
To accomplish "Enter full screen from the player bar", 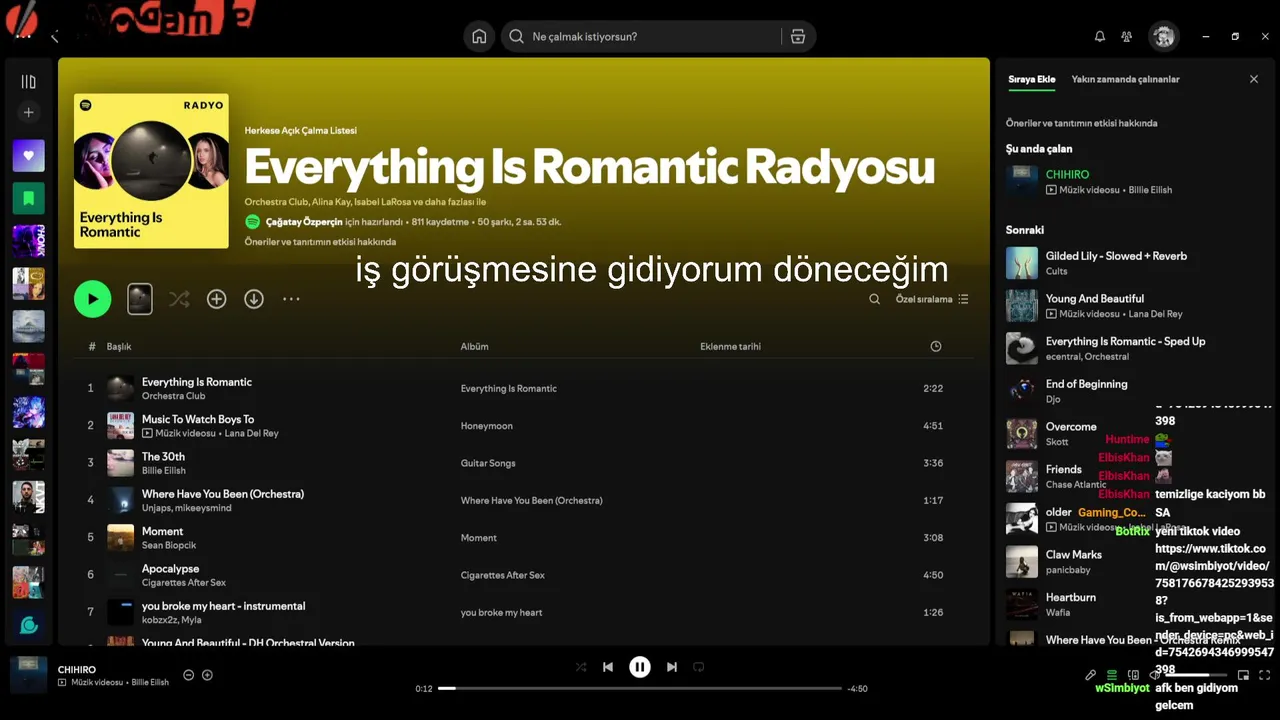I will (1265, 675).
